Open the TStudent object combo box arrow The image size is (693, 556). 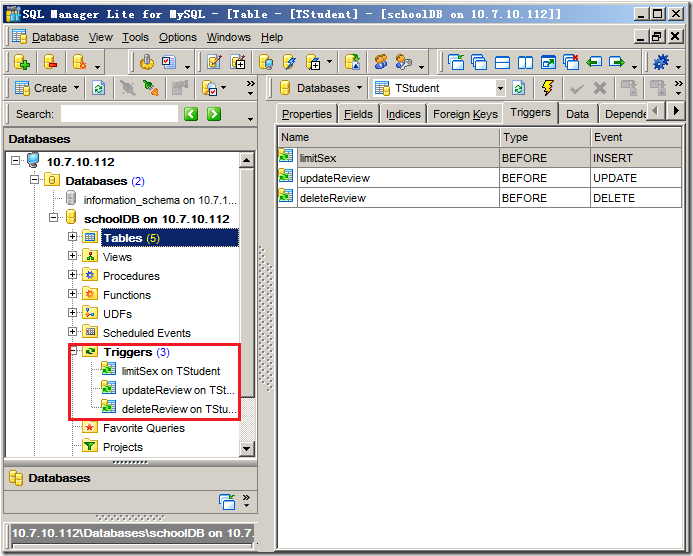tap(500, 88)
